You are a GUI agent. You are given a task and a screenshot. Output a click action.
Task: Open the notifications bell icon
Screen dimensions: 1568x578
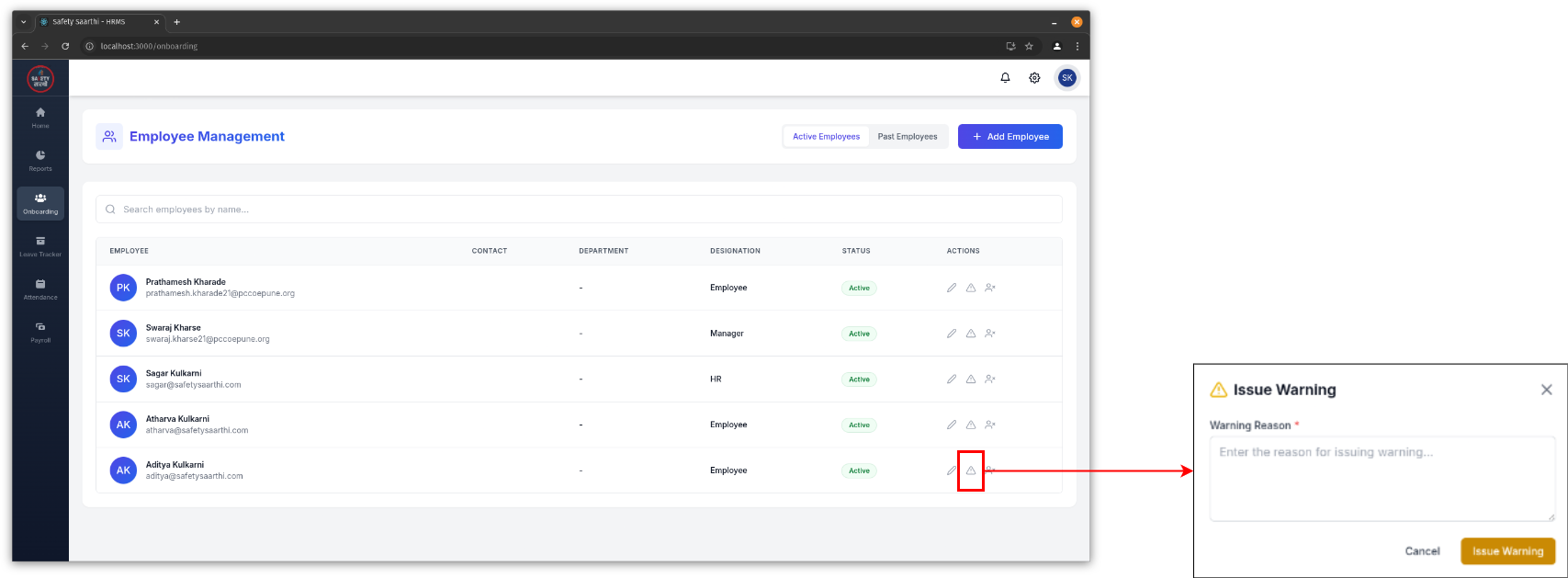(x=1005, y=78)
